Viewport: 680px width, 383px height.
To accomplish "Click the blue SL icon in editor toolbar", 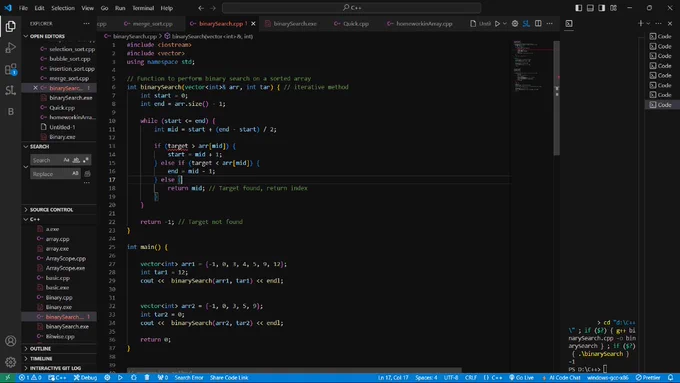I will tap(526, 23).
